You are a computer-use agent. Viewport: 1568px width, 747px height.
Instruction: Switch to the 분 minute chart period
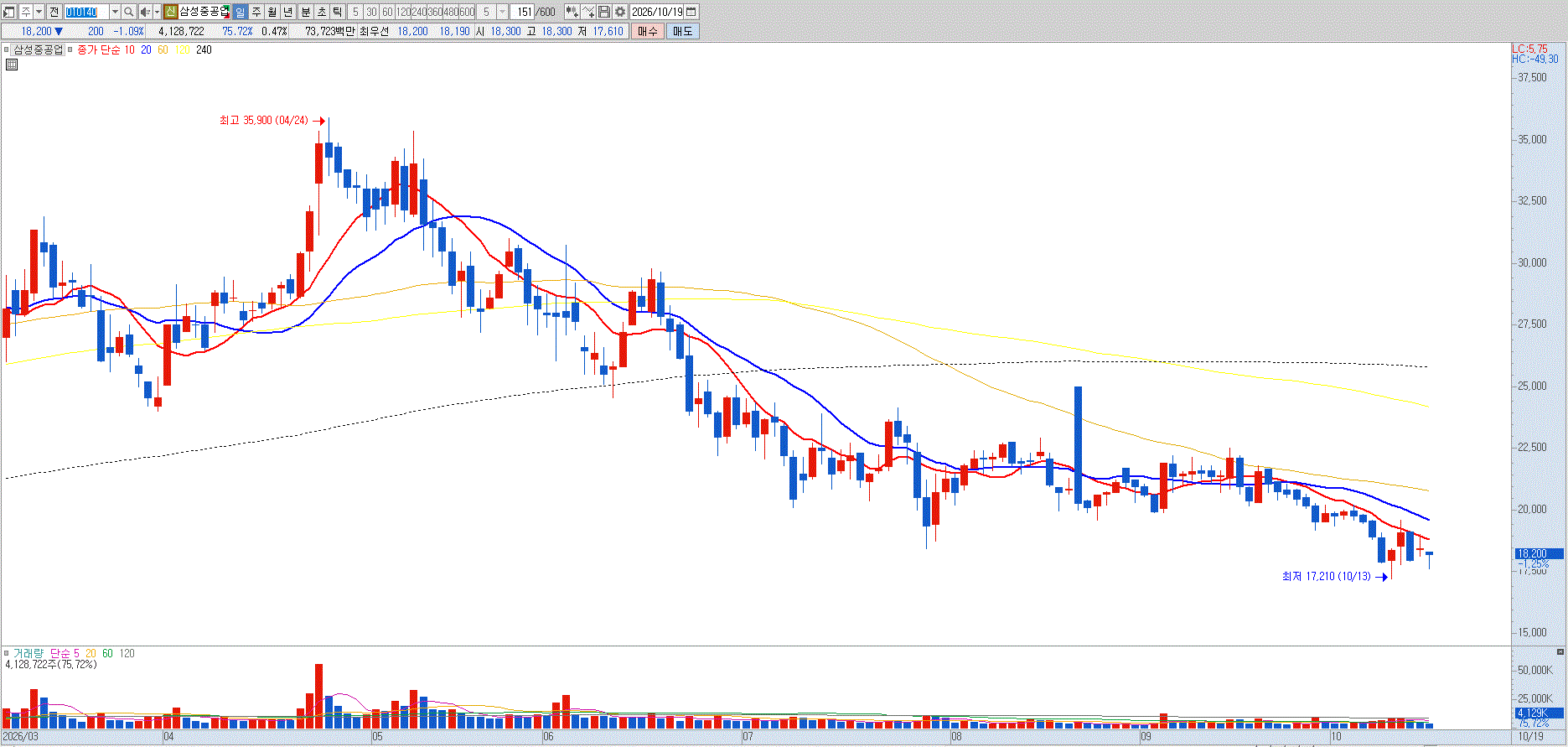(x=306, y=12)
